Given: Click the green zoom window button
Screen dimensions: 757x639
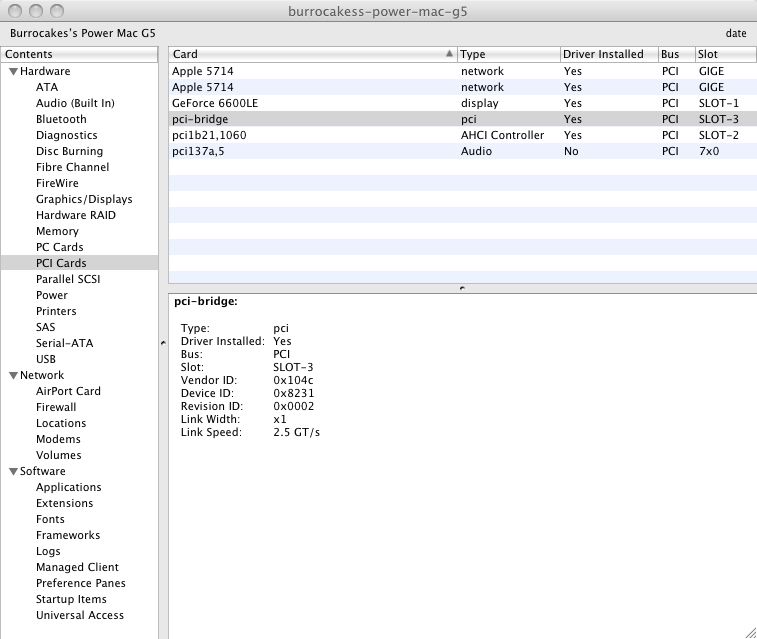Looking at the screenshot, I should pyautogui.click(x=57, y=11).
